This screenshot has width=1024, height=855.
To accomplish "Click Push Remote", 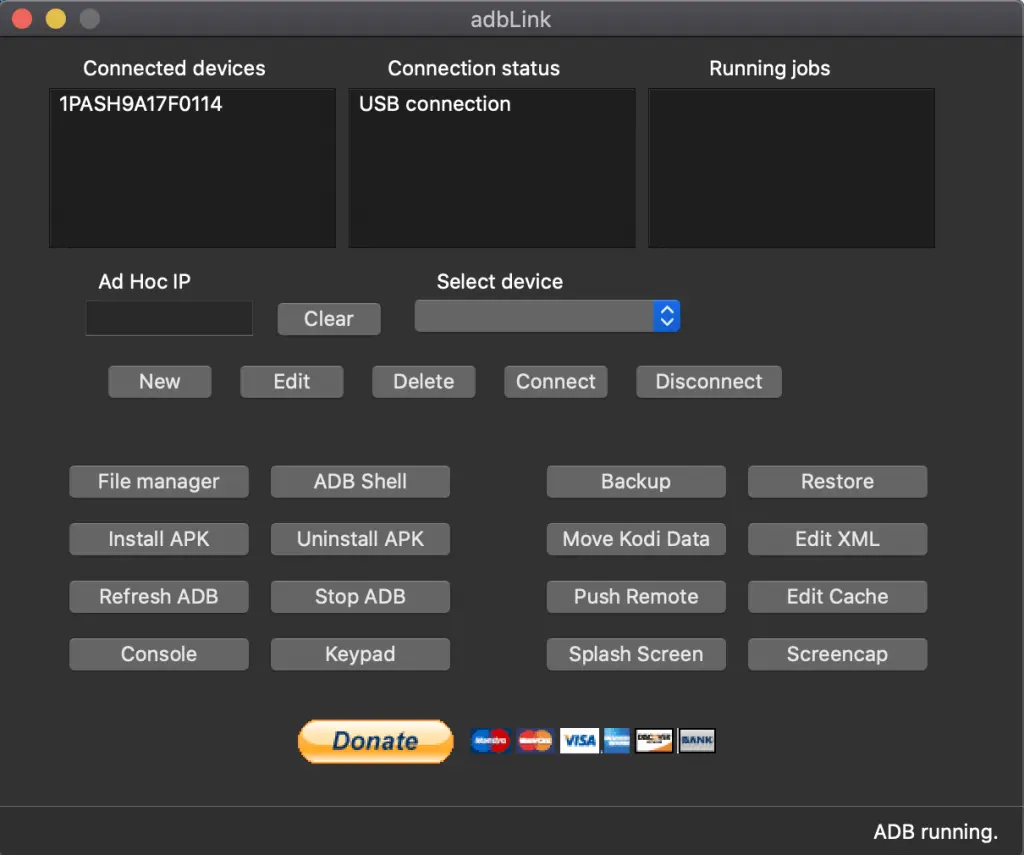I will coord(636,596).
